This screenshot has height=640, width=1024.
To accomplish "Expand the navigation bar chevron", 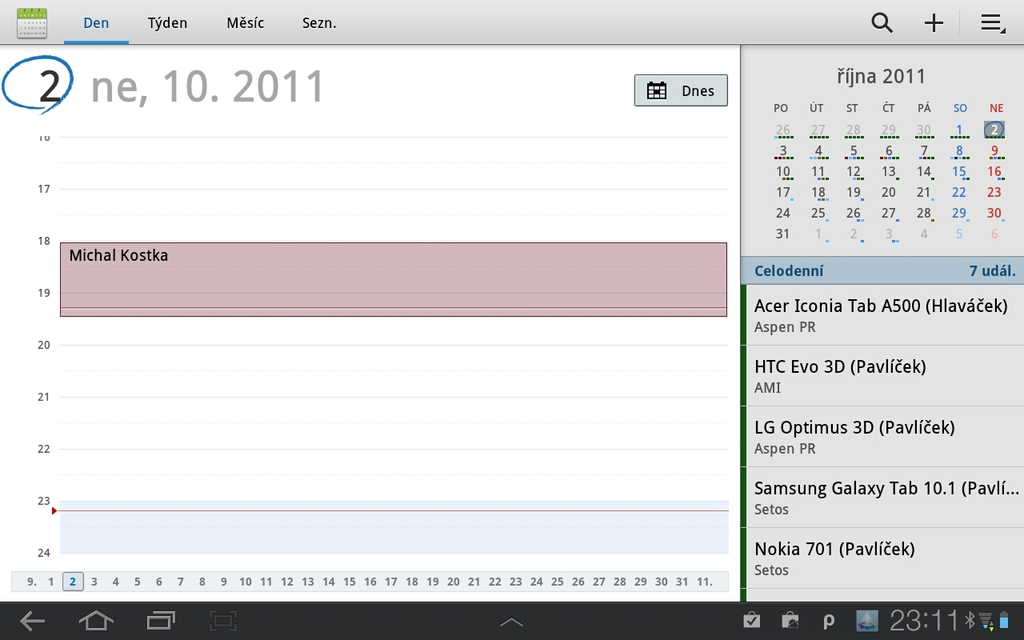I will pyautogui.click(x=512, y=620).
